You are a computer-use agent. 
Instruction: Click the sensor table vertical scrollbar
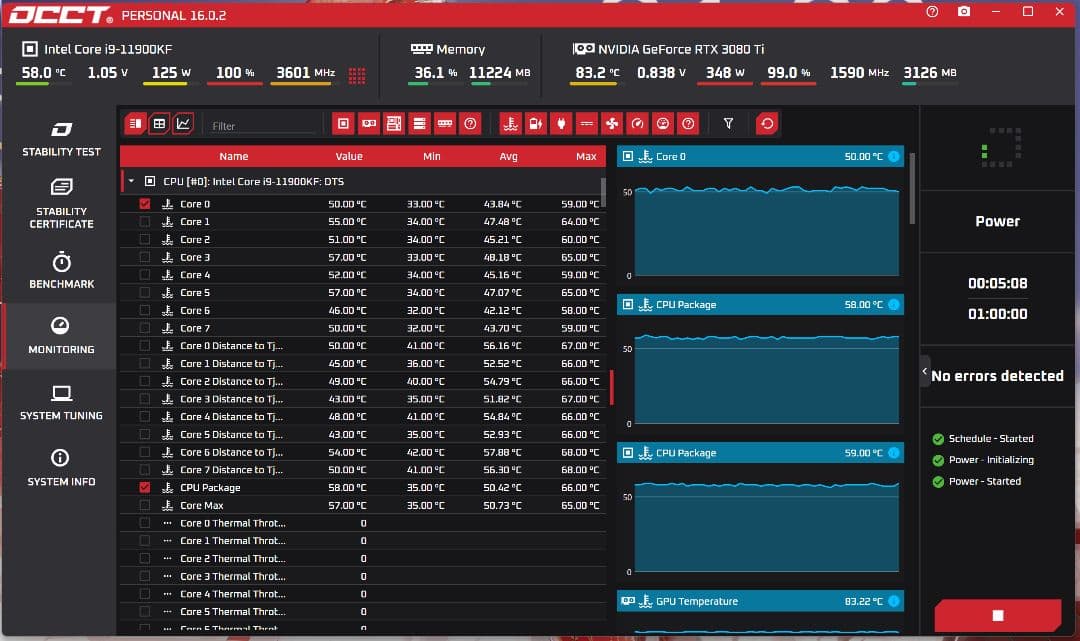point(604,192)
